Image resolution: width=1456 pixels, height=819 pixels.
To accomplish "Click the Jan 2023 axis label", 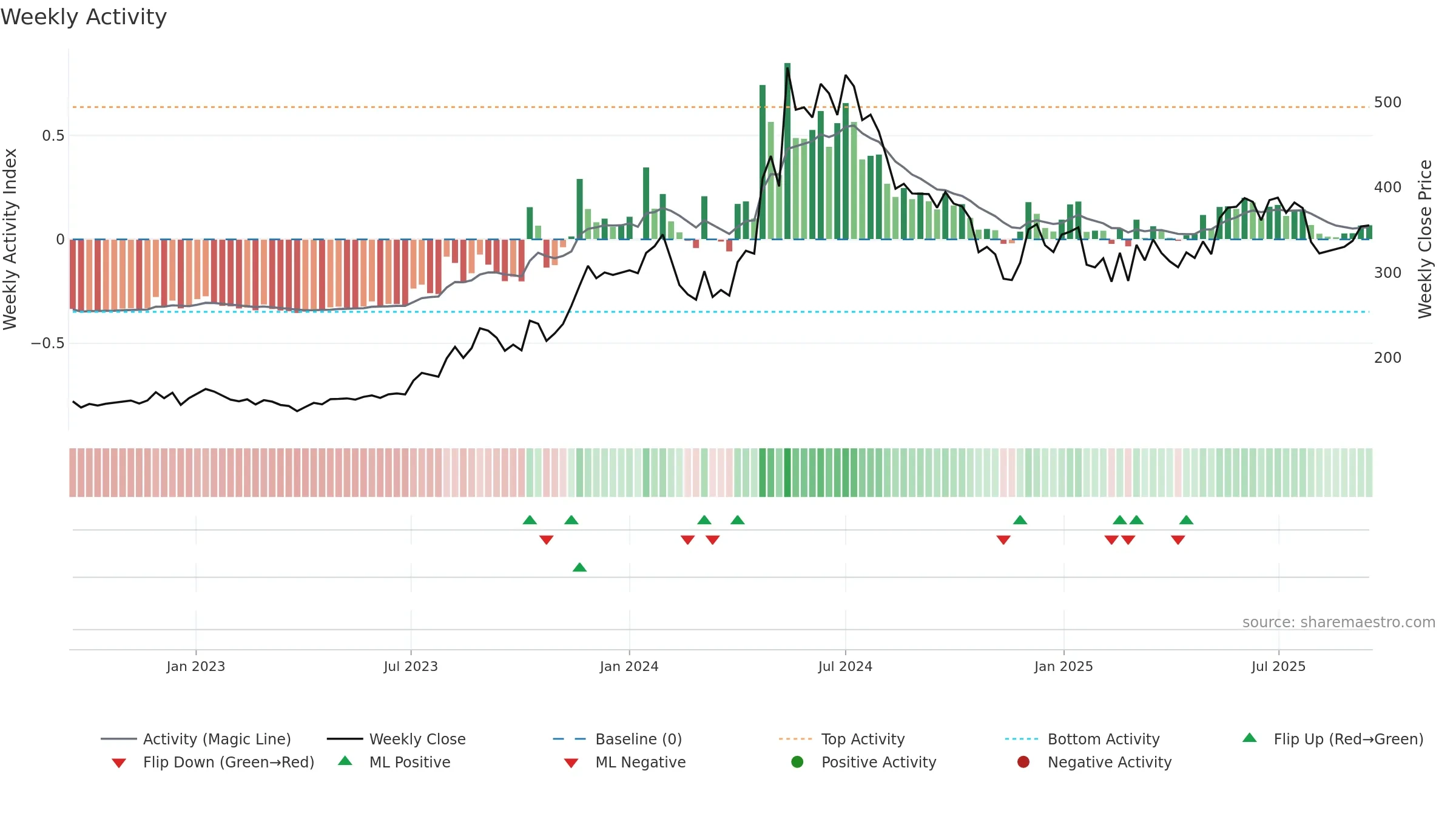I will (196, 667).
